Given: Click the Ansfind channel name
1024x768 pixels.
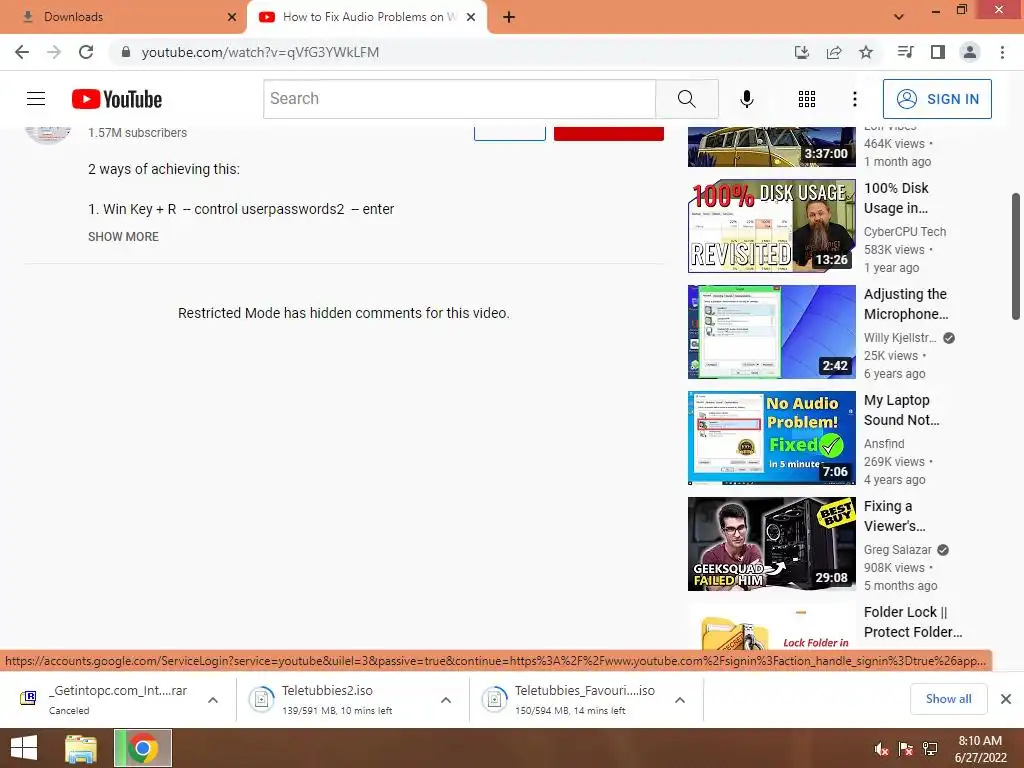Looking at the screenshot, I should point(884,443).
